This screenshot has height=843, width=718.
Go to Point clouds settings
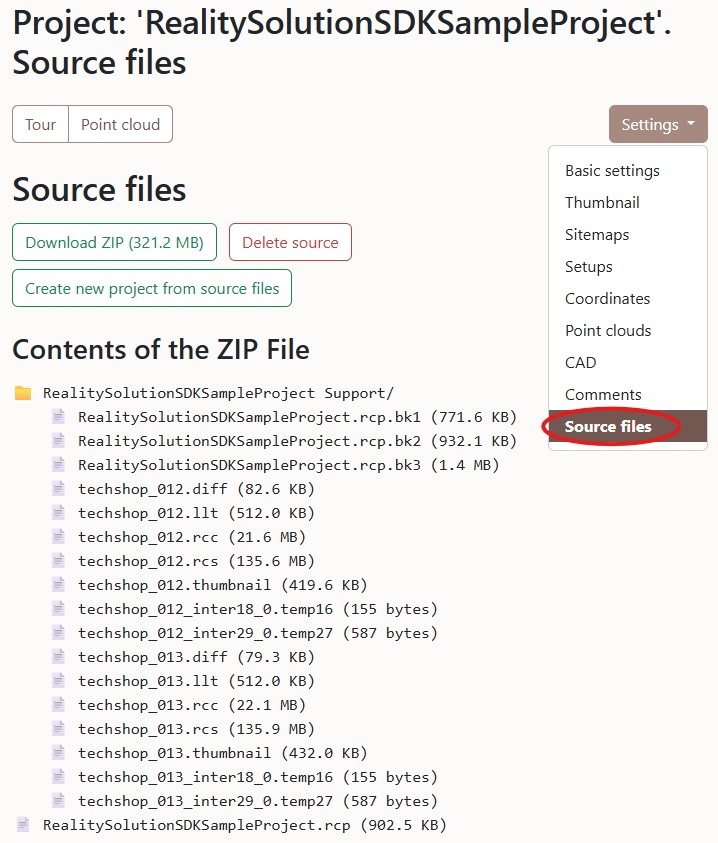pos(608,331)
